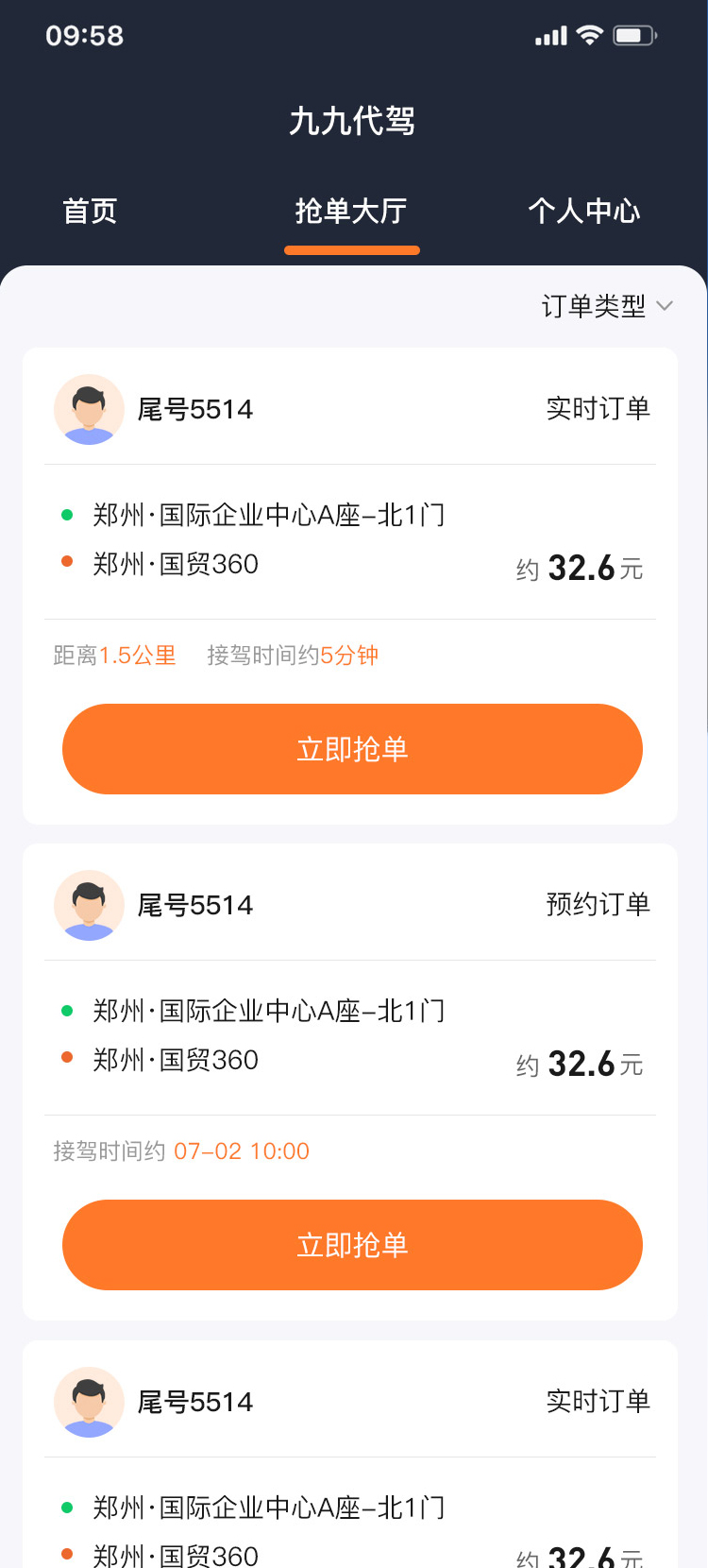This screenshot has height=1568, width=708.
Task: Tap the battery status icon
Action: pos(635,36)
